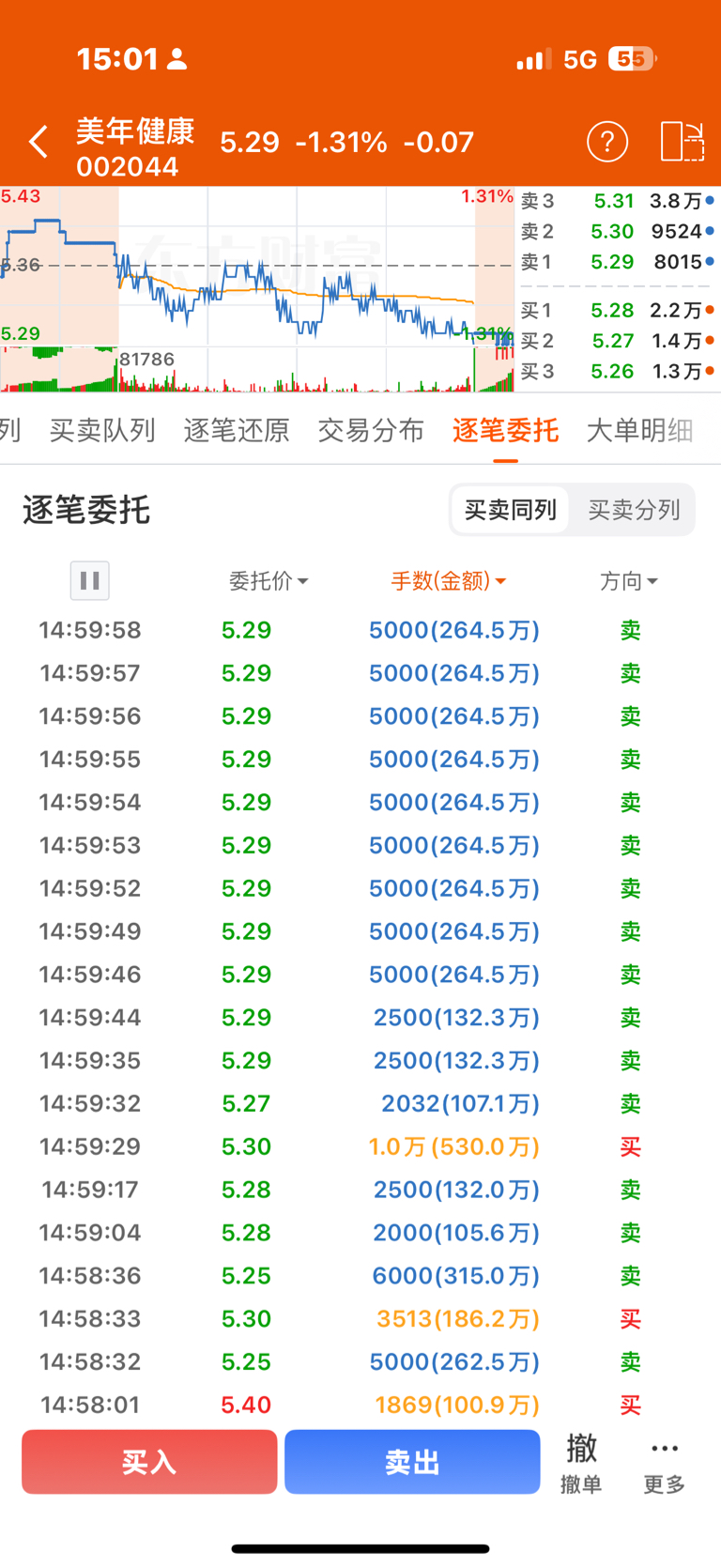
Task: Select the 14:59:58 order row
Action: coord(360,630)
